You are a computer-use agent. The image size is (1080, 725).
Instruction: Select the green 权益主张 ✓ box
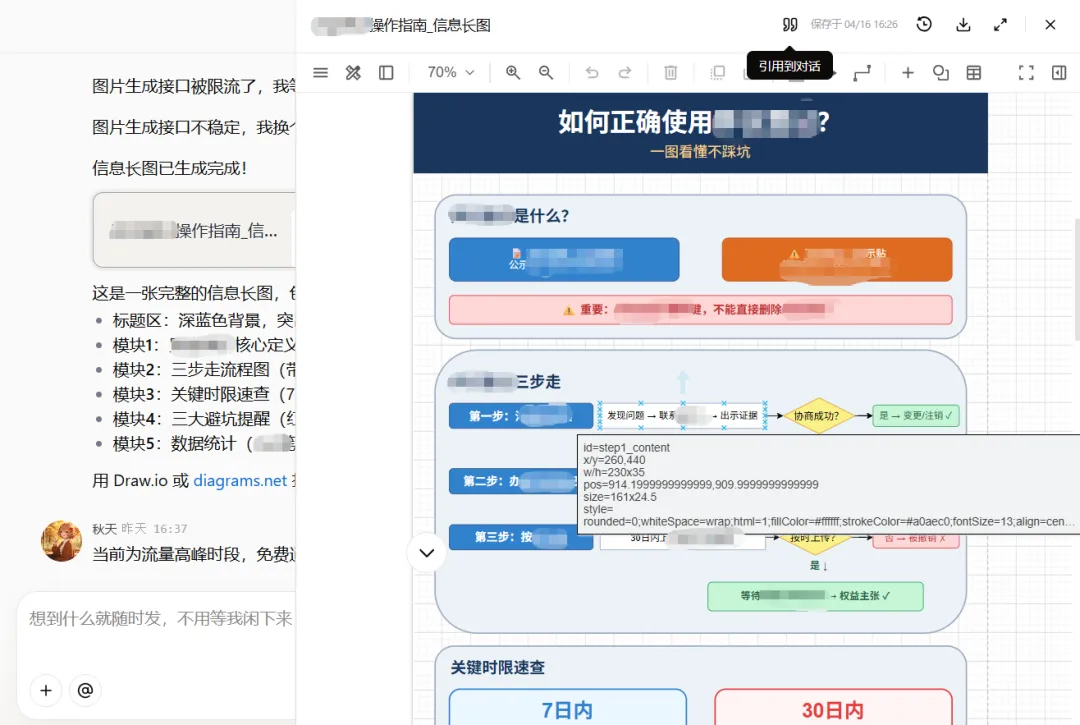tap(816, 596)
